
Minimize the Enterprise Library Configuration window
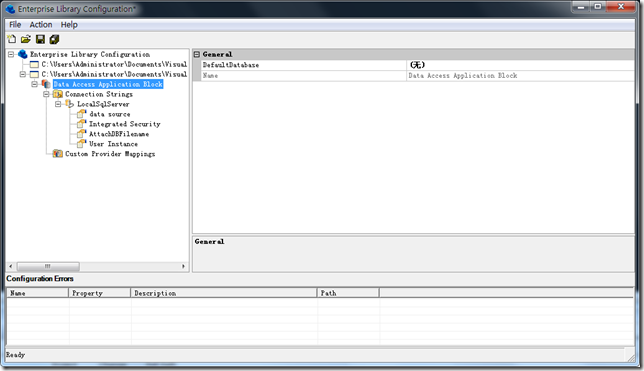click(x=581, y=7)
